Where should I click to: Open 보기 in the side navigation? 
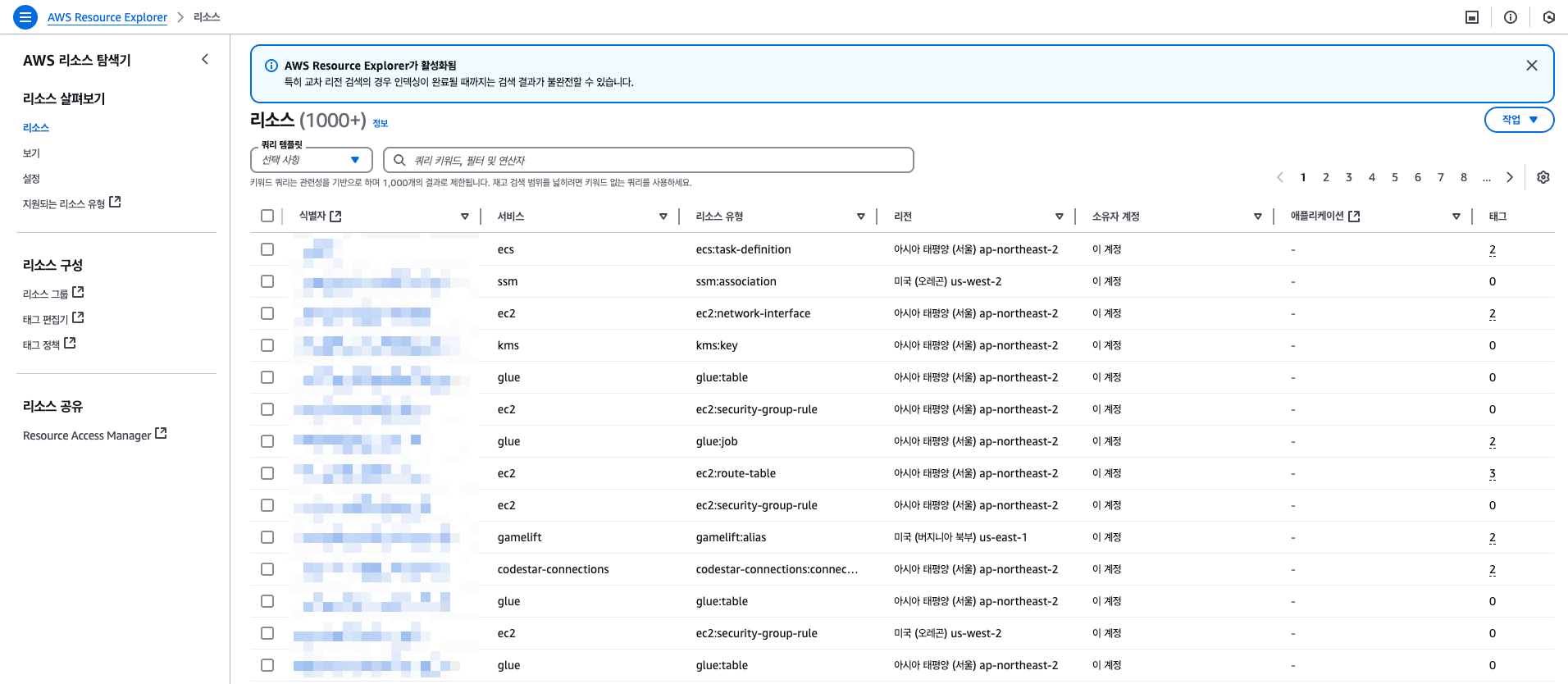coord(31,153)
